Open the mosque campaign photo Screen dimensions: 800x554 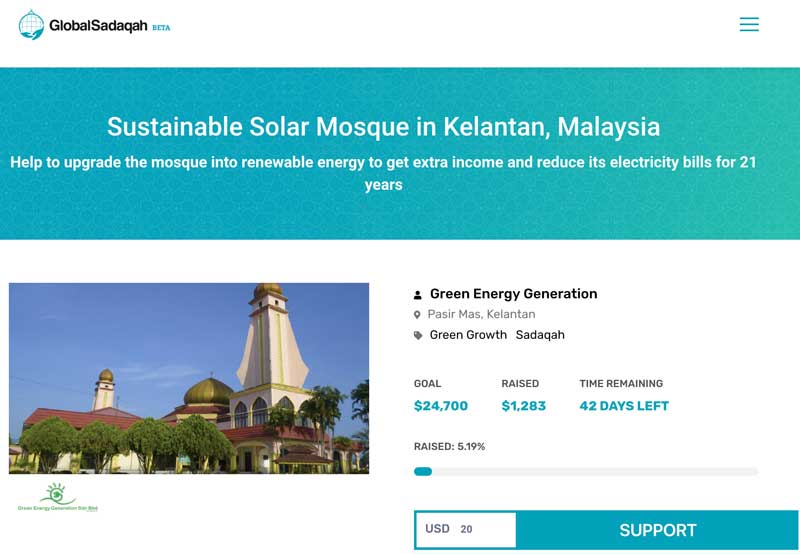189,378
